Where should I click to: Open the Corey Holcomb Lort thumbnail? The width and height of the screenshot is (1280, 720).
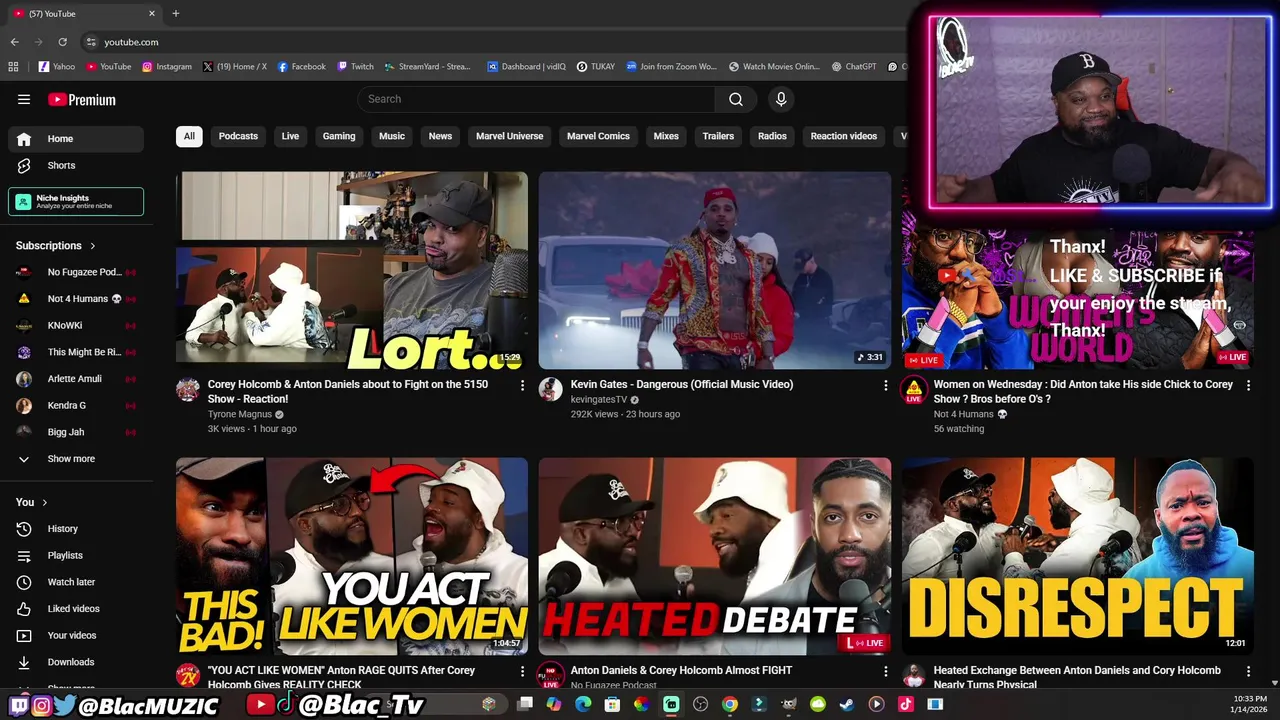click(352, 270)
